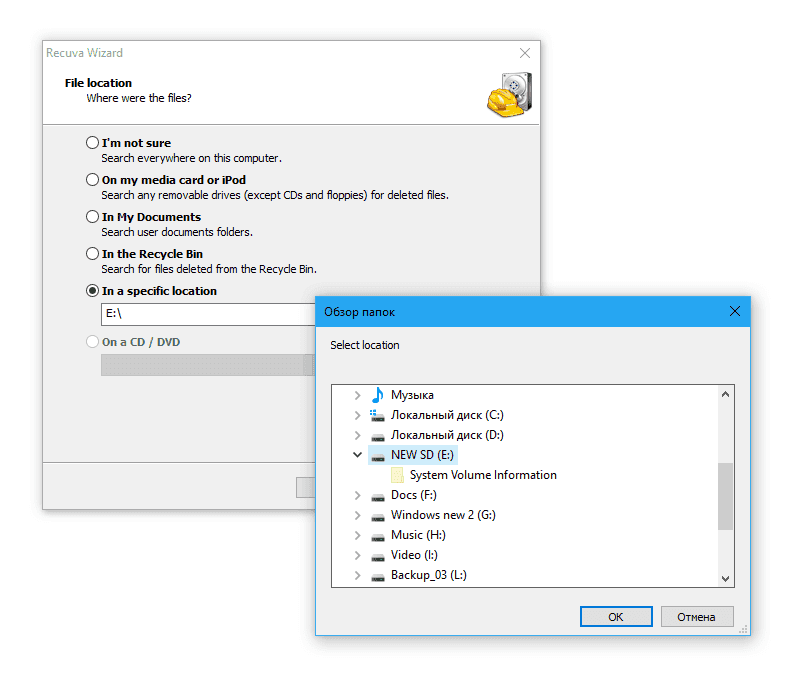Click the Отмена cancel button
Screen dimensions: 786x675
[x=697, y=617]
